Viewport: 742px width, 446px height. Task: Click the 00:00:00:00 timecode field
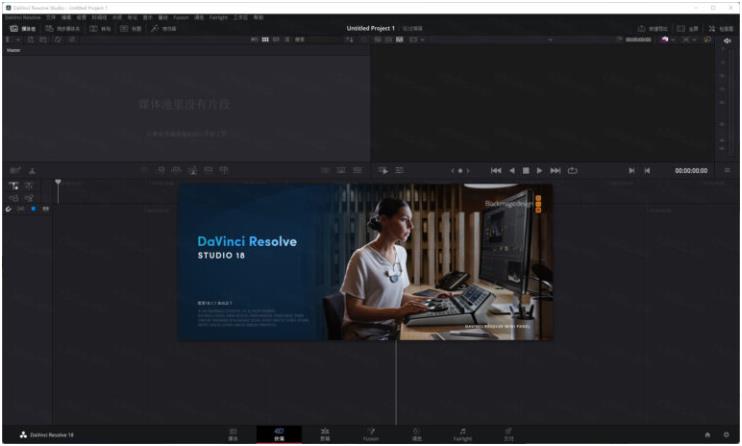point(691,170)
